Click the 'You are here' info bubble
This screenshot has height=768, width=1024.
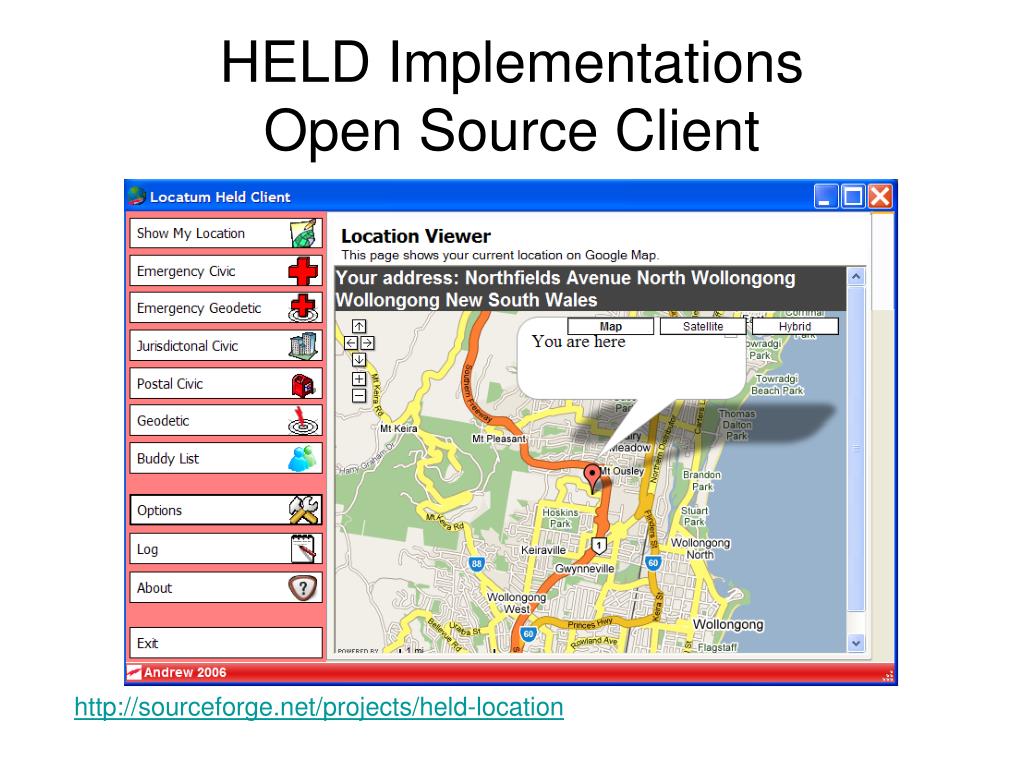click(632, 358)
